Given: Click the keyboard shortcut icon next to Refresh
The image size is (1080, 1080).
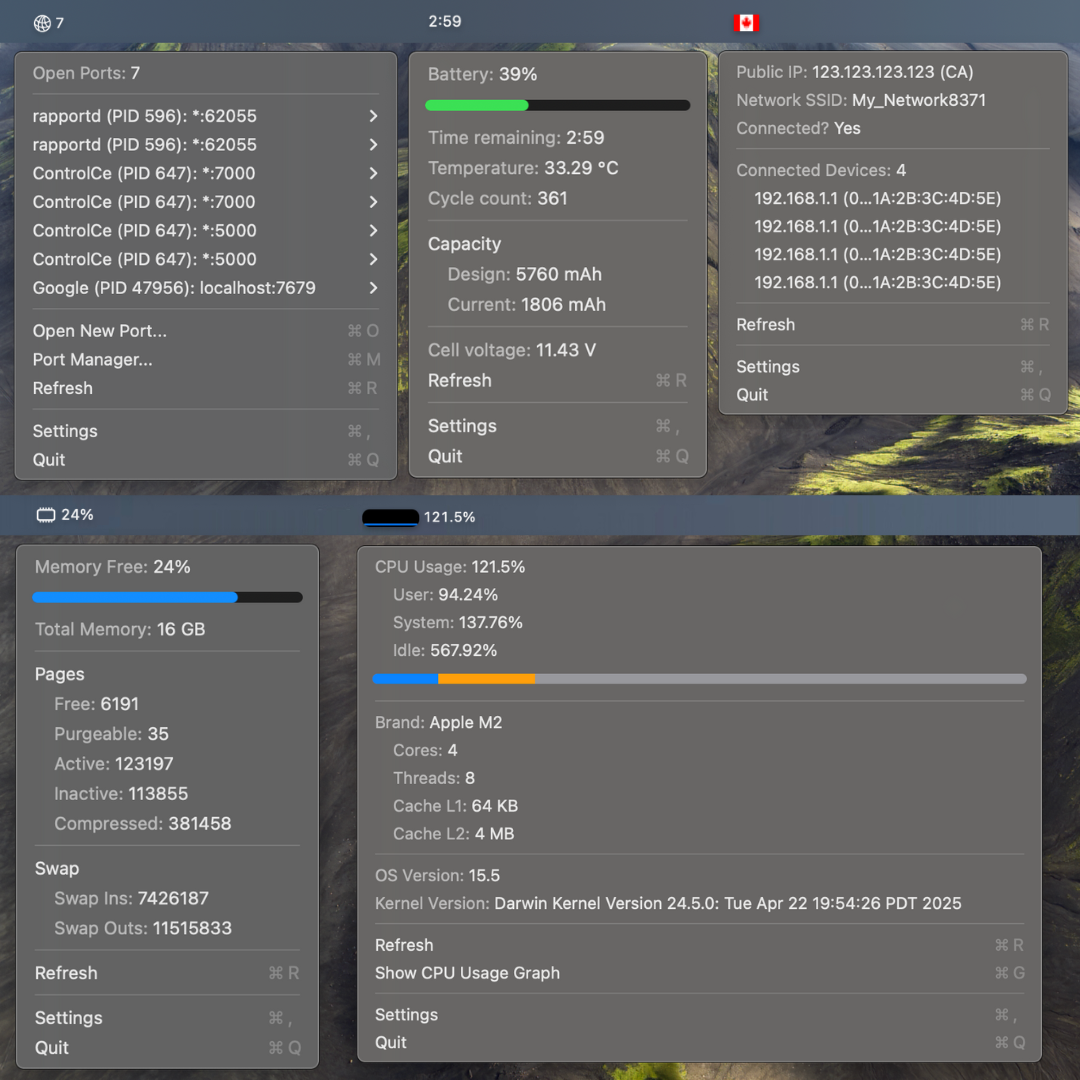Looking at the screenshot, I should (363, 388).
